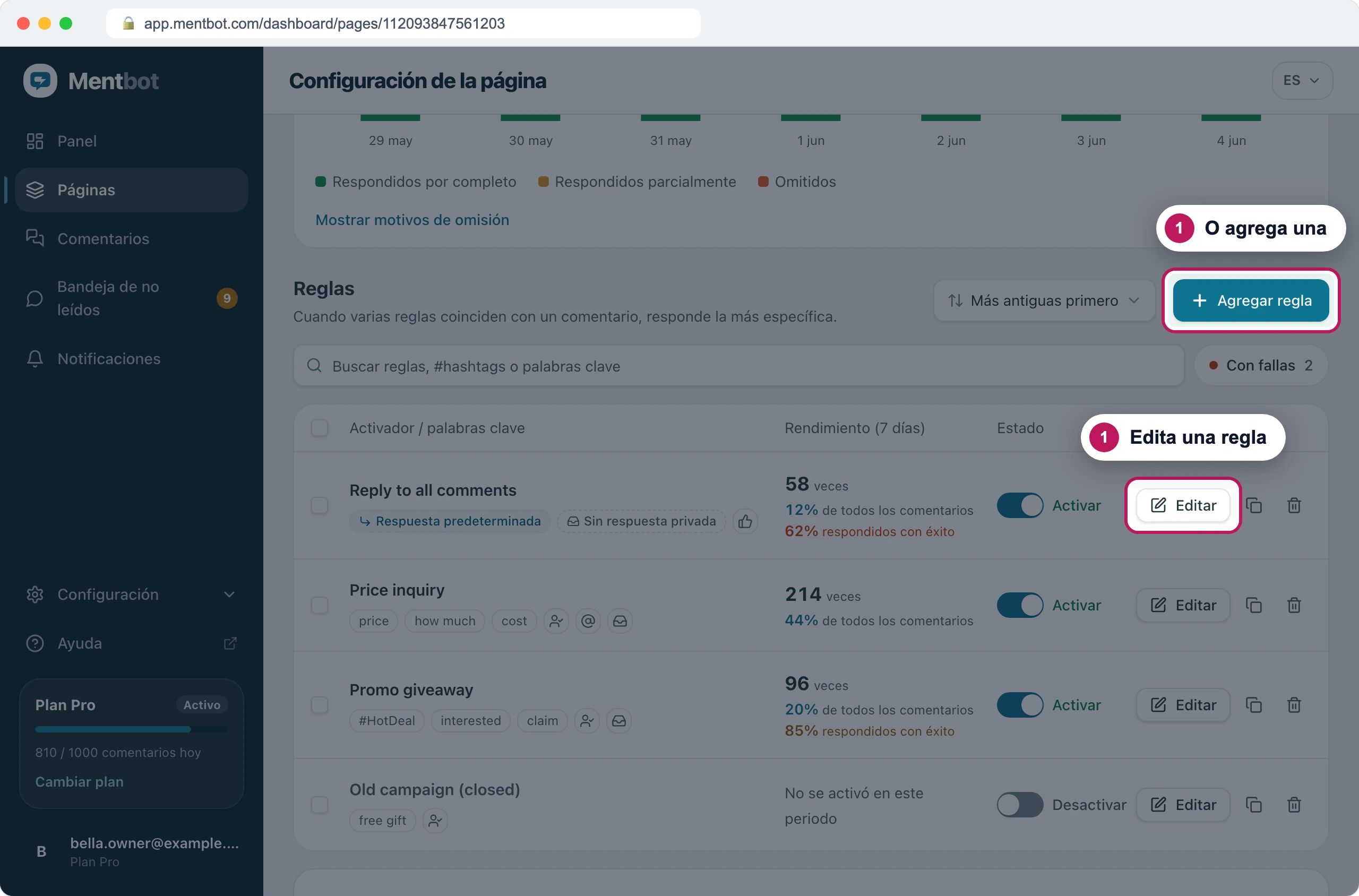
Task: Switch off the Promo giveaway rule
Action: point(1020,705)
